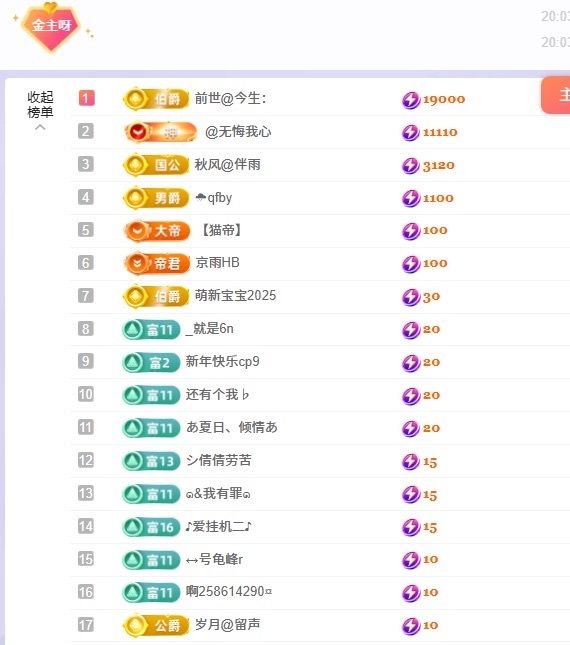Select username 啊258614290¤
570x645 pixels.
click(x=229, y=592)
